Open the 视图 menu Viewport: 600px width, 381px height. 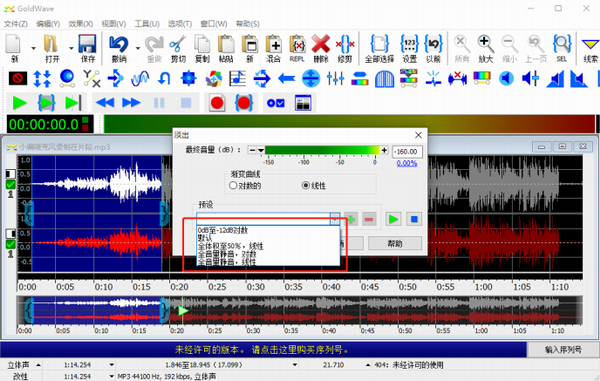(x=114, y=24)
